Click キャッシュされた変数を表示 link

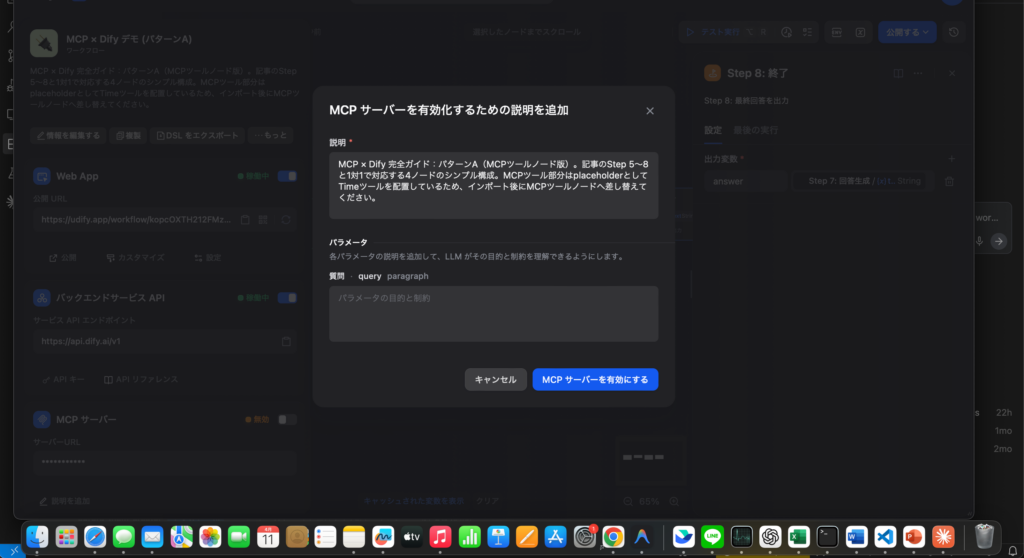[x=413, y=501]
